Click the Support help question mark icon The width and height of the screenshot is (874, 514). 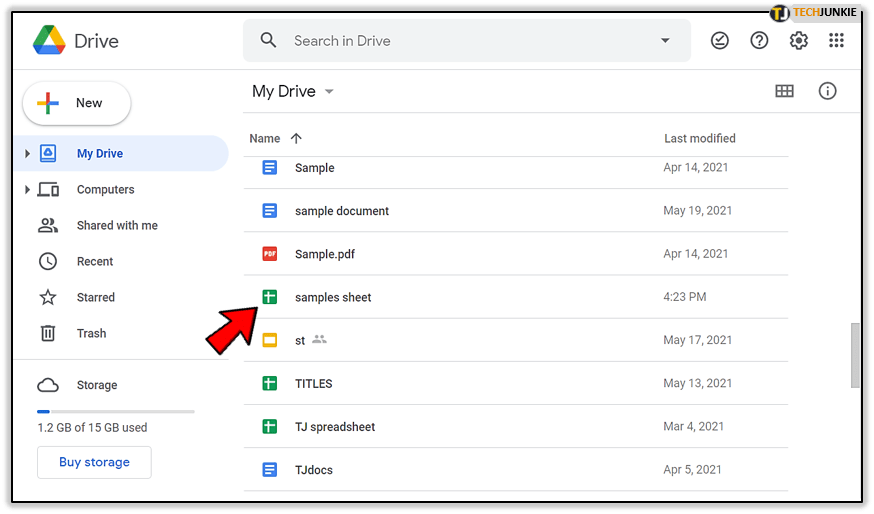(x=759, y=41)
